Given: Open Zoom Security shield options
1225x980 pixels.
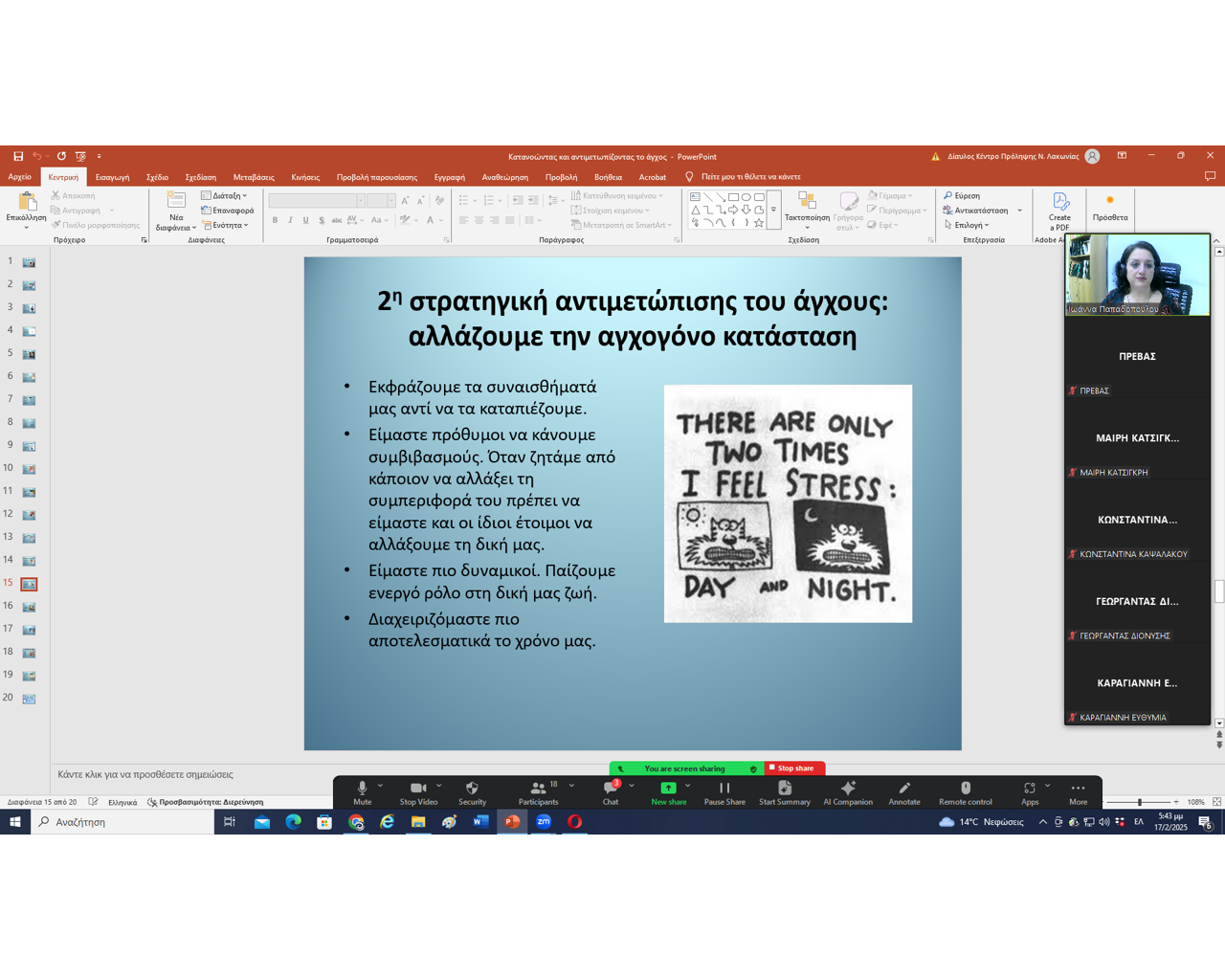Looking at the screenshot, I should click(472, 789).
